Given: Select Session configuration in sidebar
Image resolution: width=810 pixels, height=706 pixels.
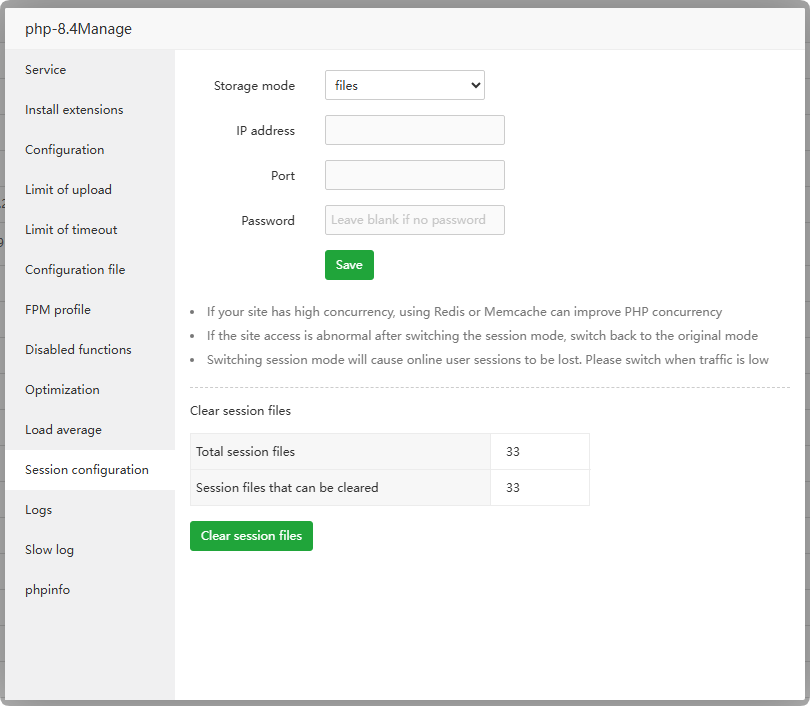Looking at the screenshot, I should 87,470.
